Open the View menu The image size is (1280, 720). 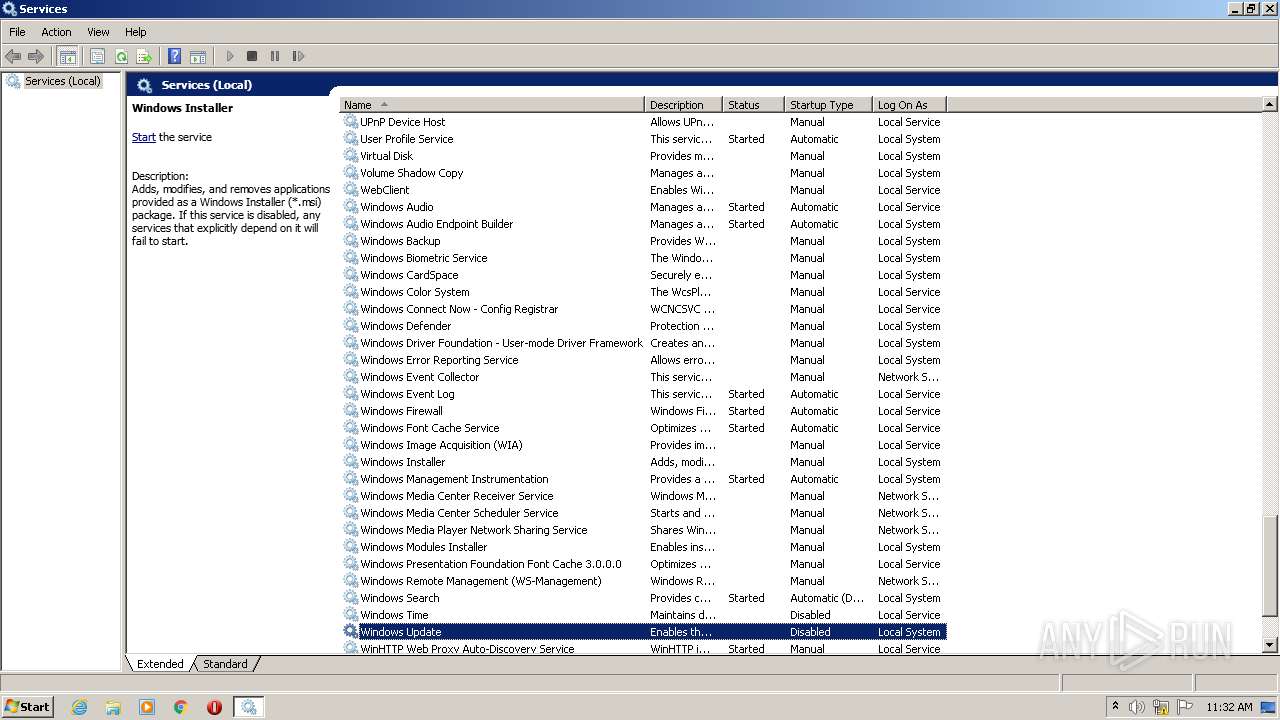tap(98, 32)
